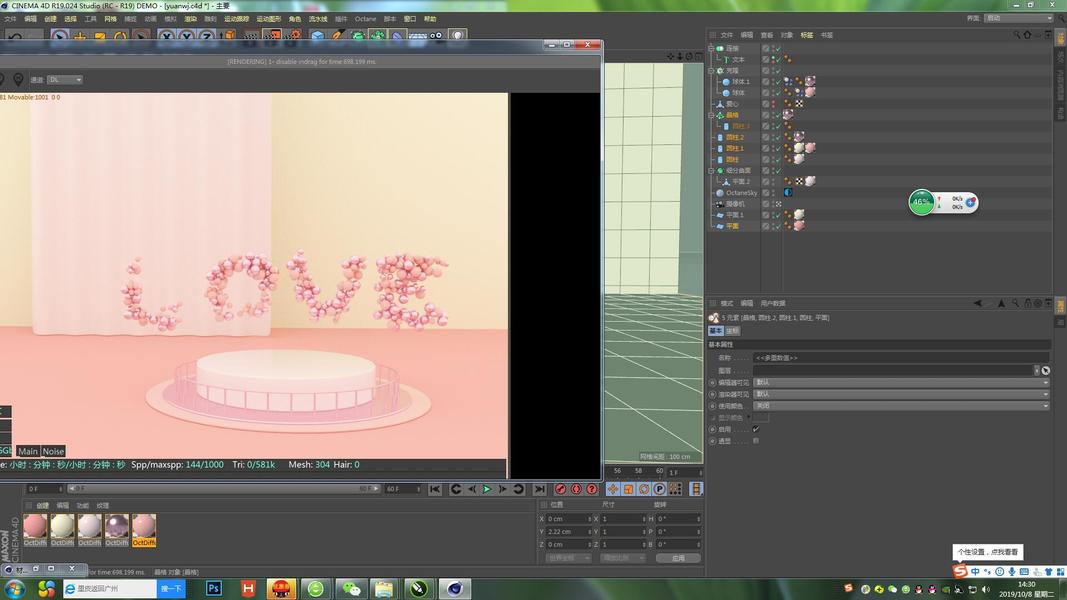Click the 搜一下 search button on taskbar

[x=171, y=588]
